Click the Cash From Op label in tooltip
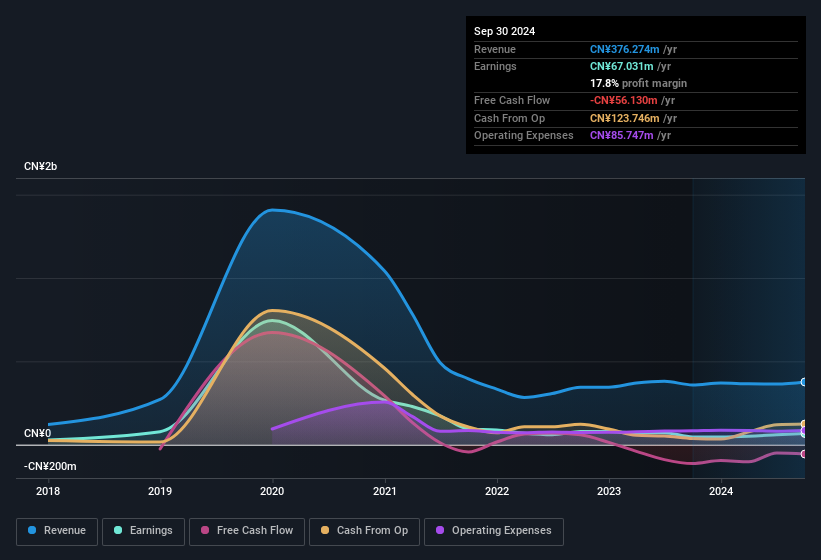 click(x=509, y=118)
